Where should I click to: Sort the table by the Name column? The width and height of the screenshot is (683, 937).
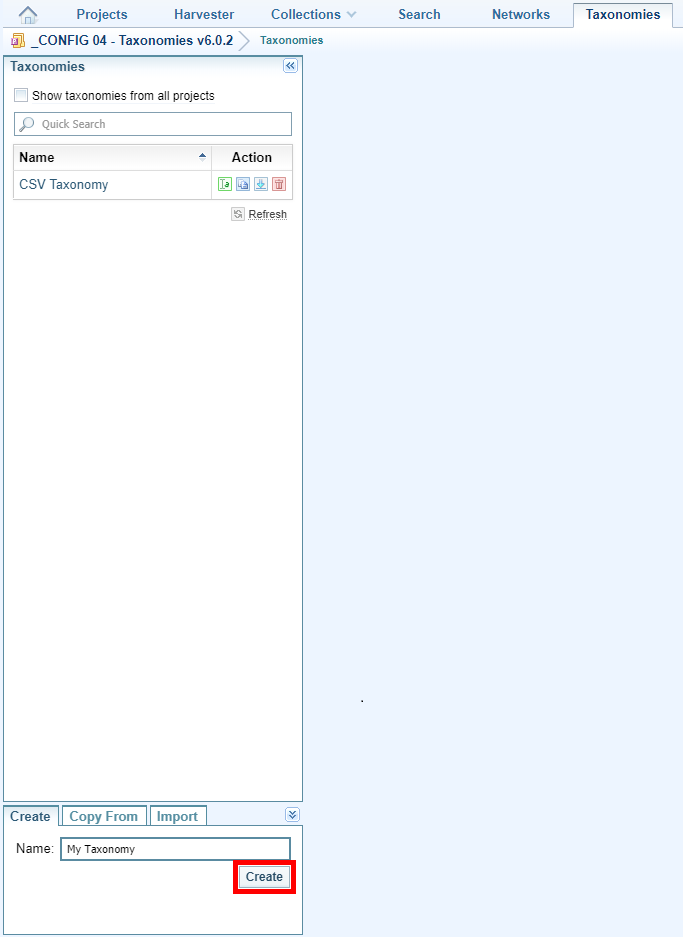click(x=112, y=157)
